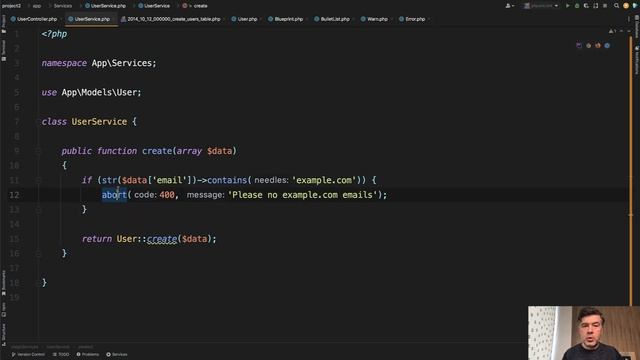
Task: Click the webcam video overlay thumbnail
Action: (x=584, y=333)
